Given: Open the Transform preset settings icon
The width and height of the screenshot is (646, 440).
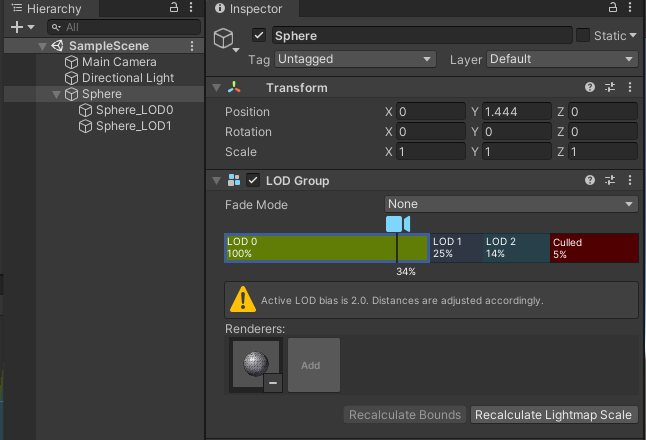Looking at the screenshot, I should pos(610,88).
